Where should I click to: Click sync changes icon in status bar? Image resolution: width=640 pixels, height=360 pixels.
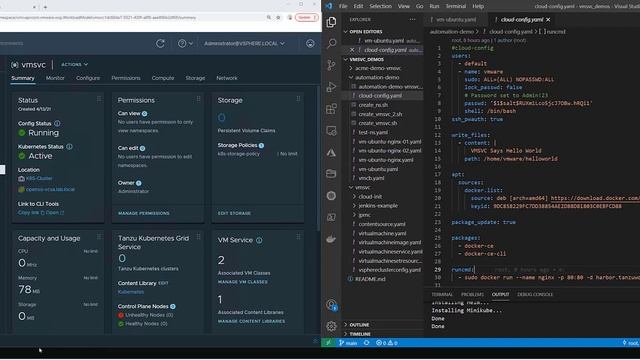pyautogui.click(x=367, y=343)
